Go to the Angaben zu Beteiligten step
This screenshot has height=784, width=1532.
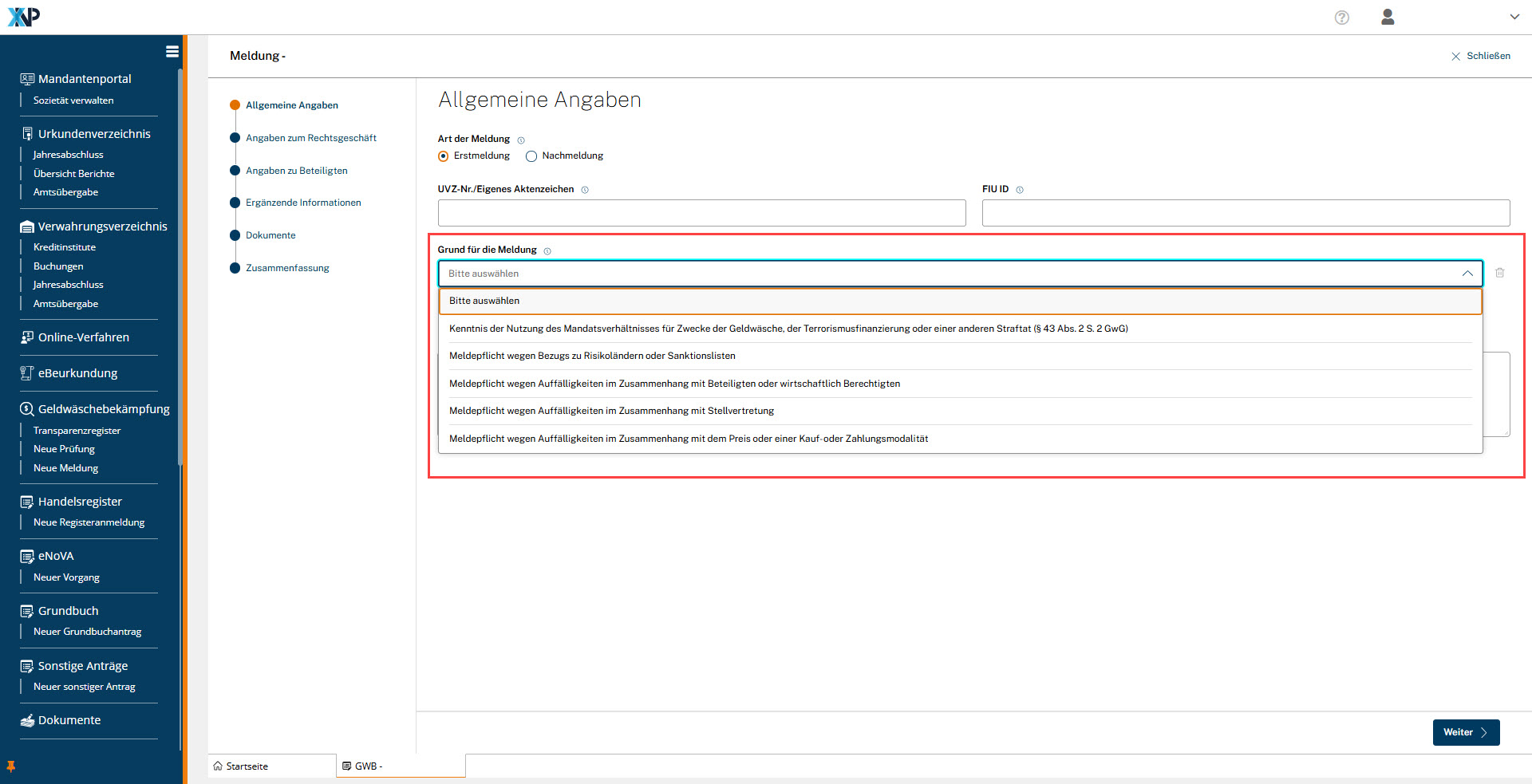[296, 171]
